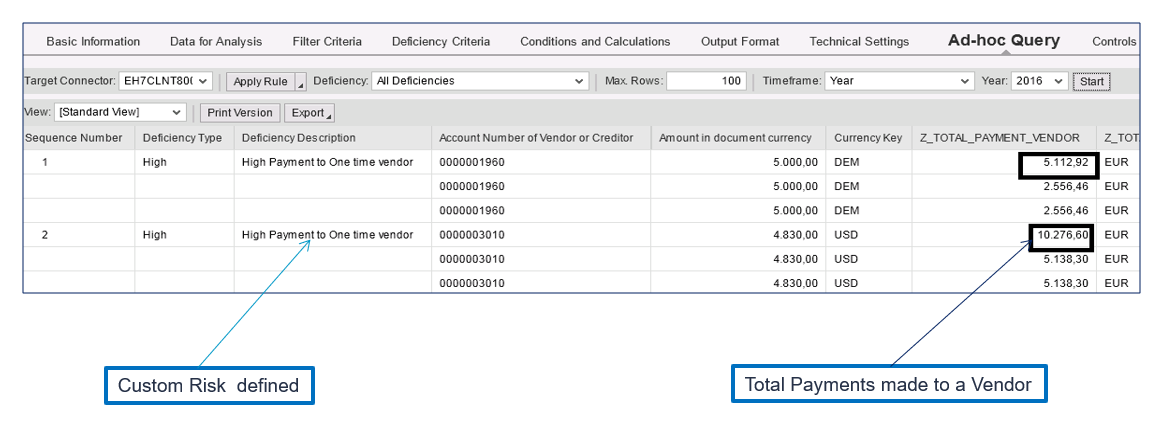1165x433 pixels.
Task: Open the Export menu button
Action: 309,112
